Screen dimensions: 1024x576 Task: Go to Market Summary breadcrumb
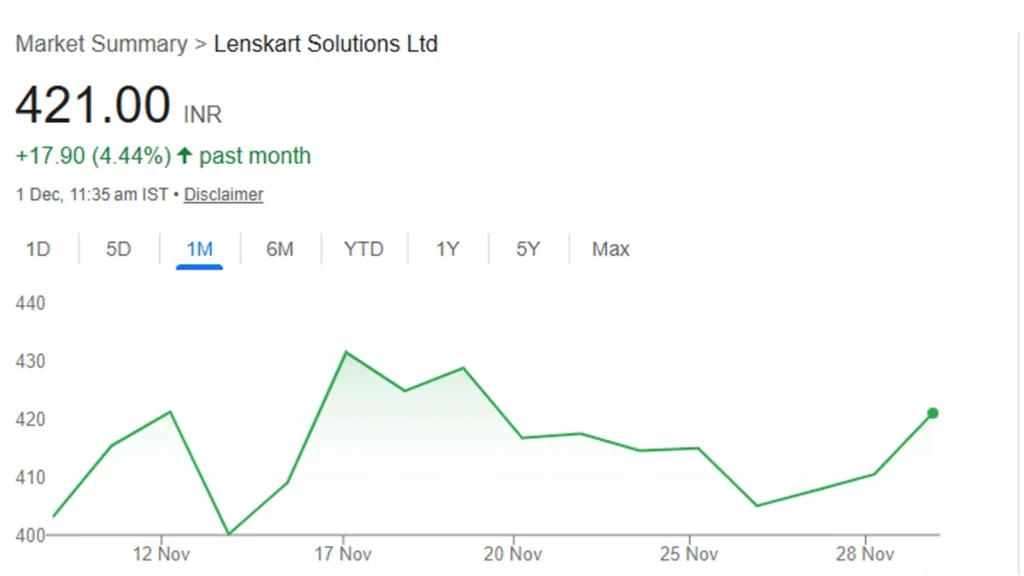coord(96,44)
